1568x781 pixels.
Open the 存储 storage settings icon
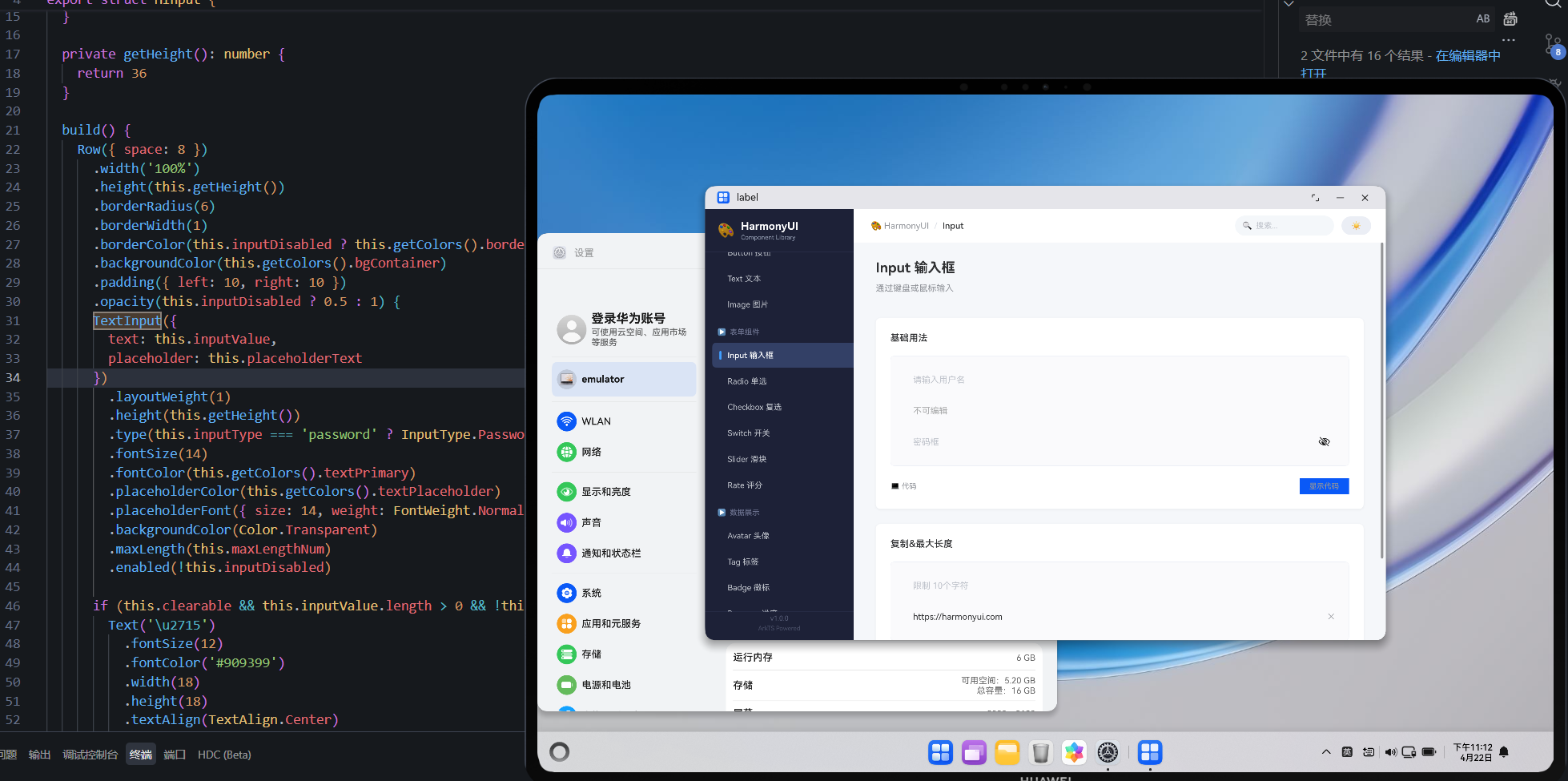(x=567, y=654)
